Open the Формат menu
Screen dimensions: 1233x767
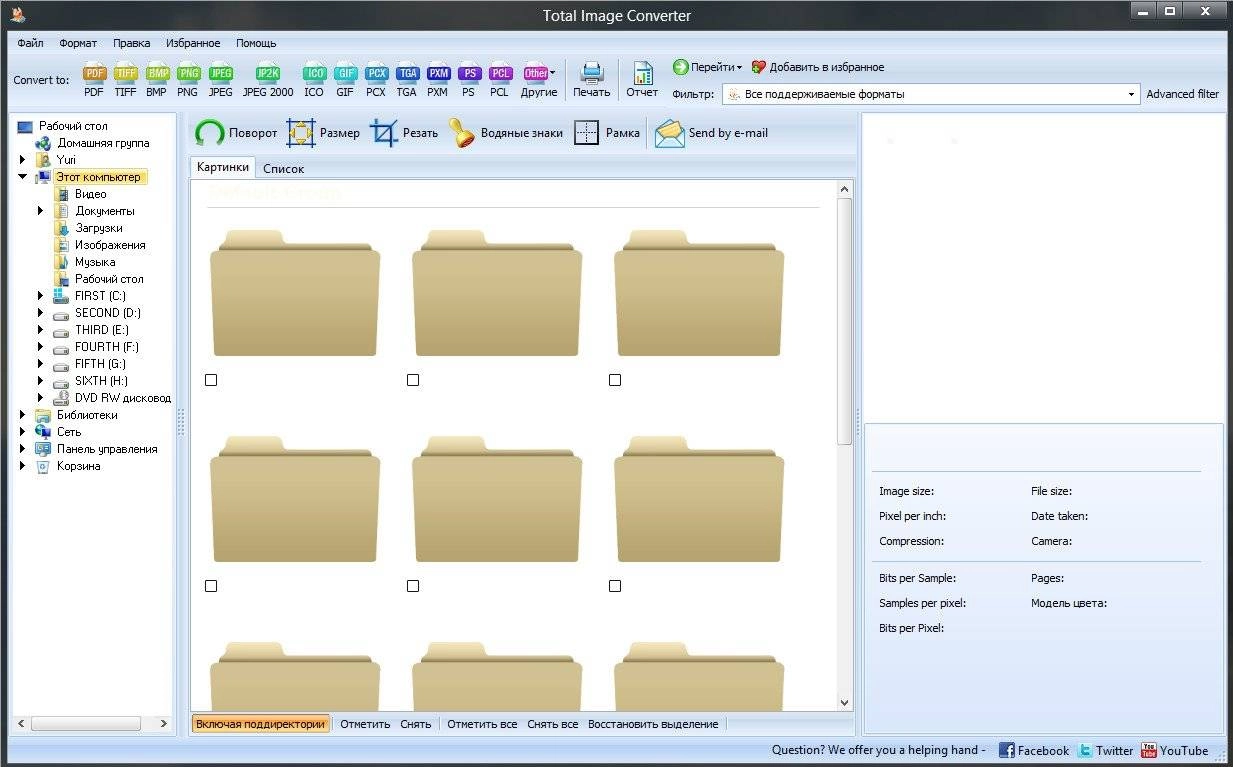(78, 43)
